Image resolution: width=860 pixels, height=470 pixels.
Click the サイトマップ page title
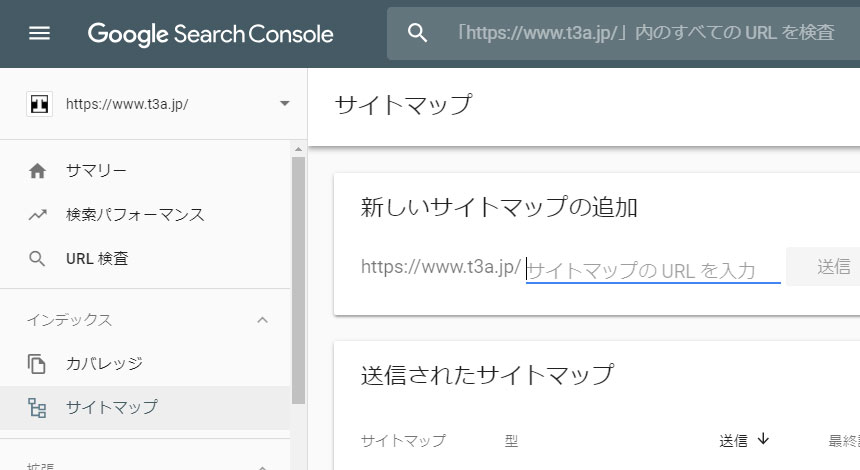[x=403, y=104]
